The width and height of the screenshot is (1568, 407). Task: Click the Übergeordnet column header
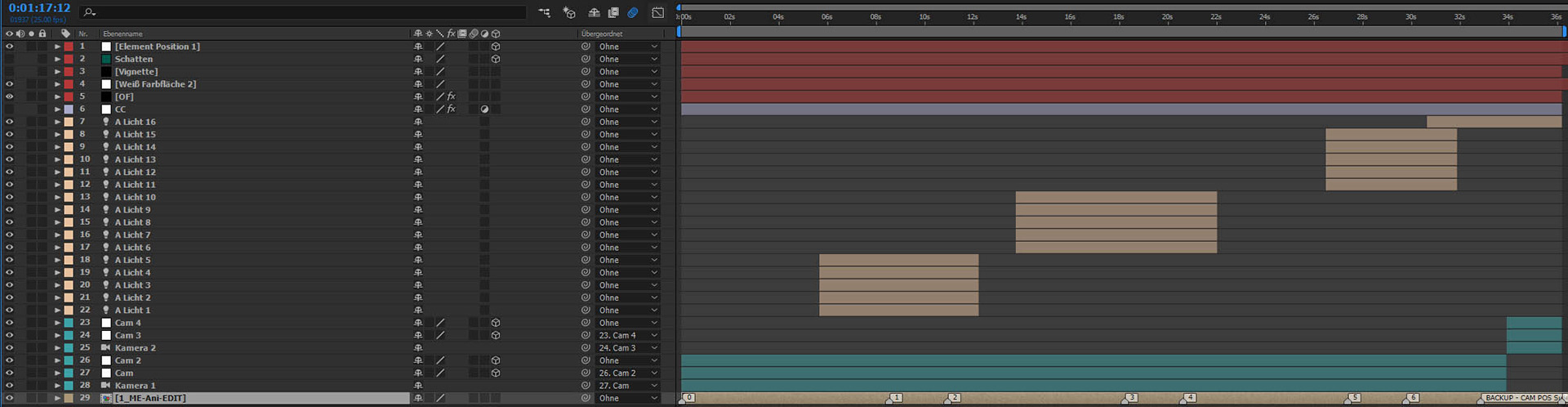602,34
